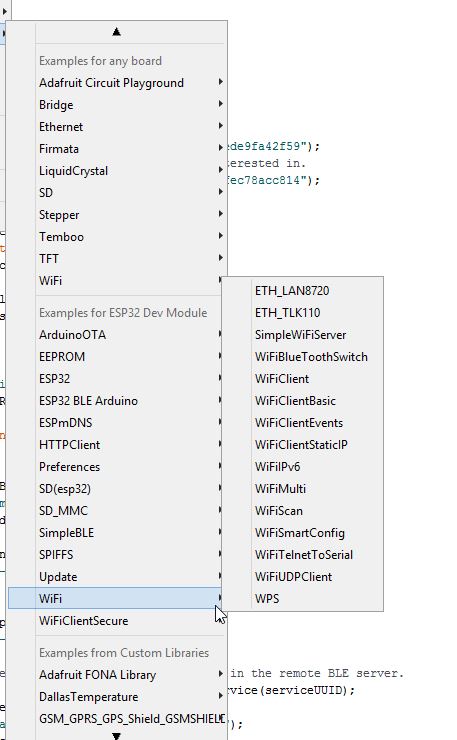Select the SimpleWiFiServer example
Screen dimensions: 457x740
(302, 335)
